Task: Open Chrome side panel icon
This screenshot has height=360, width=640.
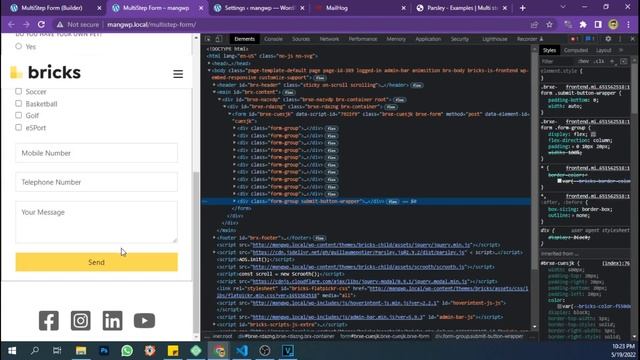Action: click(x=598, y=24)
